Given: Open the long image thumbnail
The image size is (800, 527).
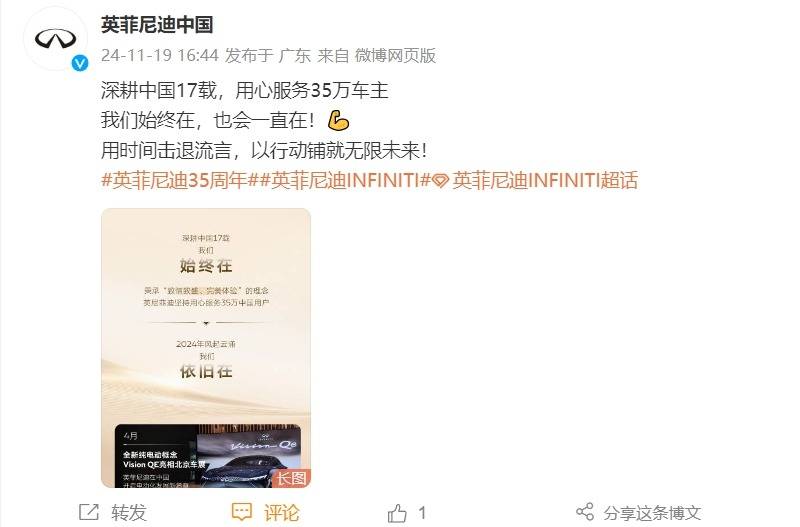Looking at the screenshot, I should point(206,348).
